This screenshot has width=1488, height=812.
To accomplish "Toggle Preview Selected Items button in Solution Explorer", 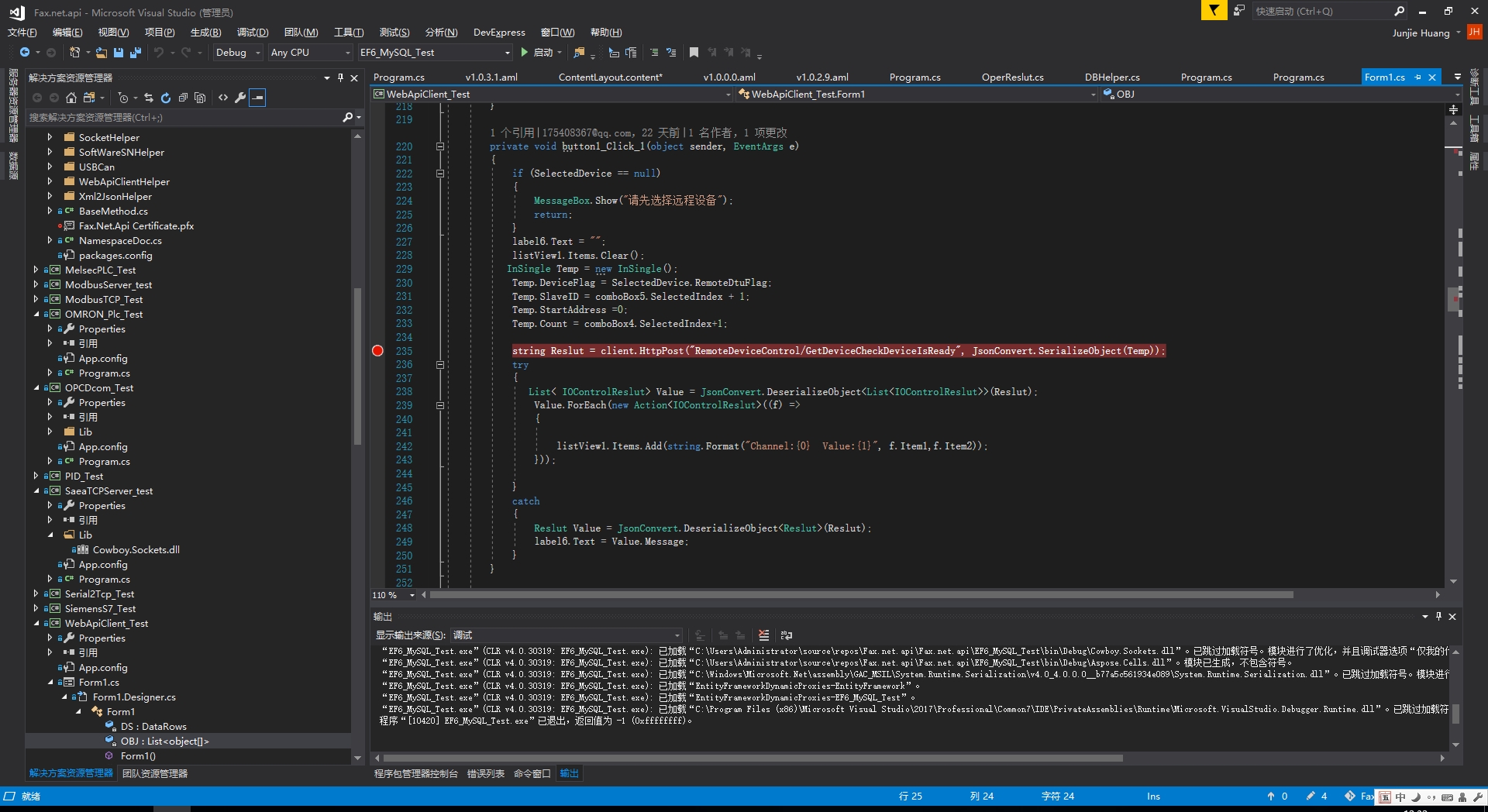I will pyautogui.click(x=257, y=98).
